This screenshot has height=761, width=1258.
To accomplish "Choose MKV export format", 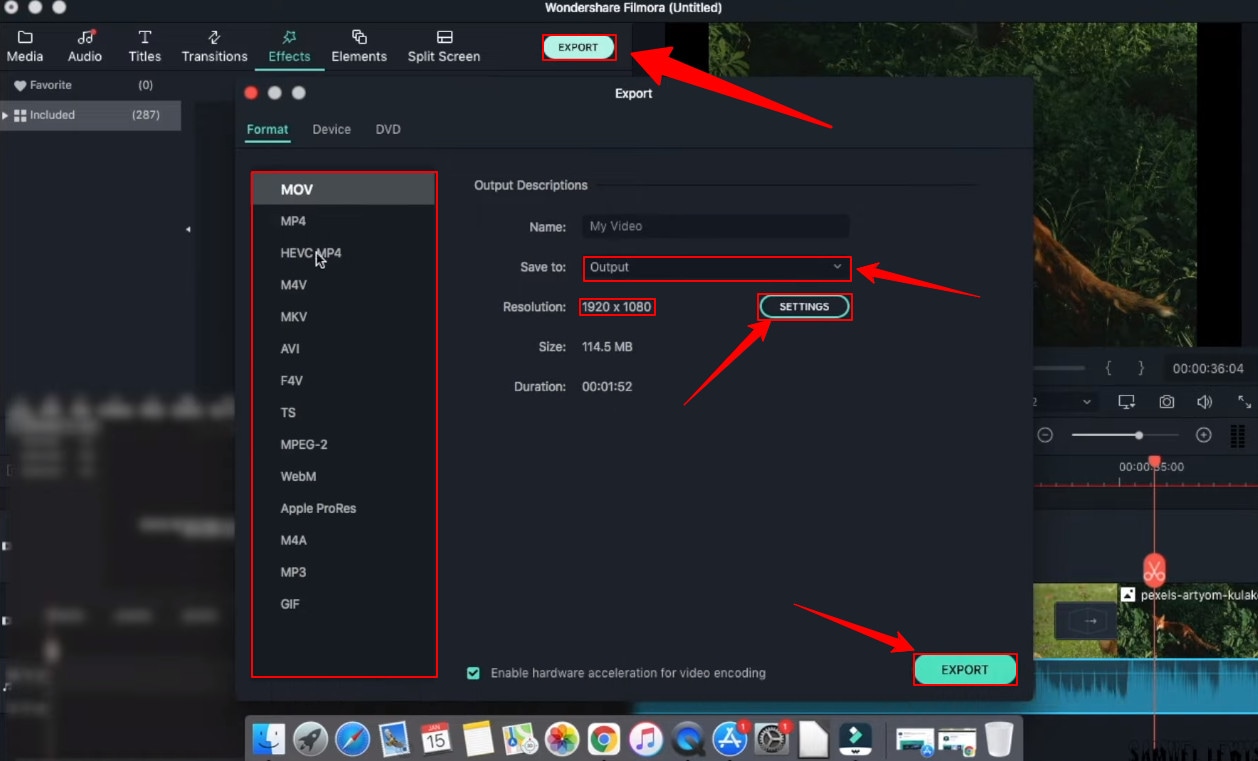I will coord(344,317).
